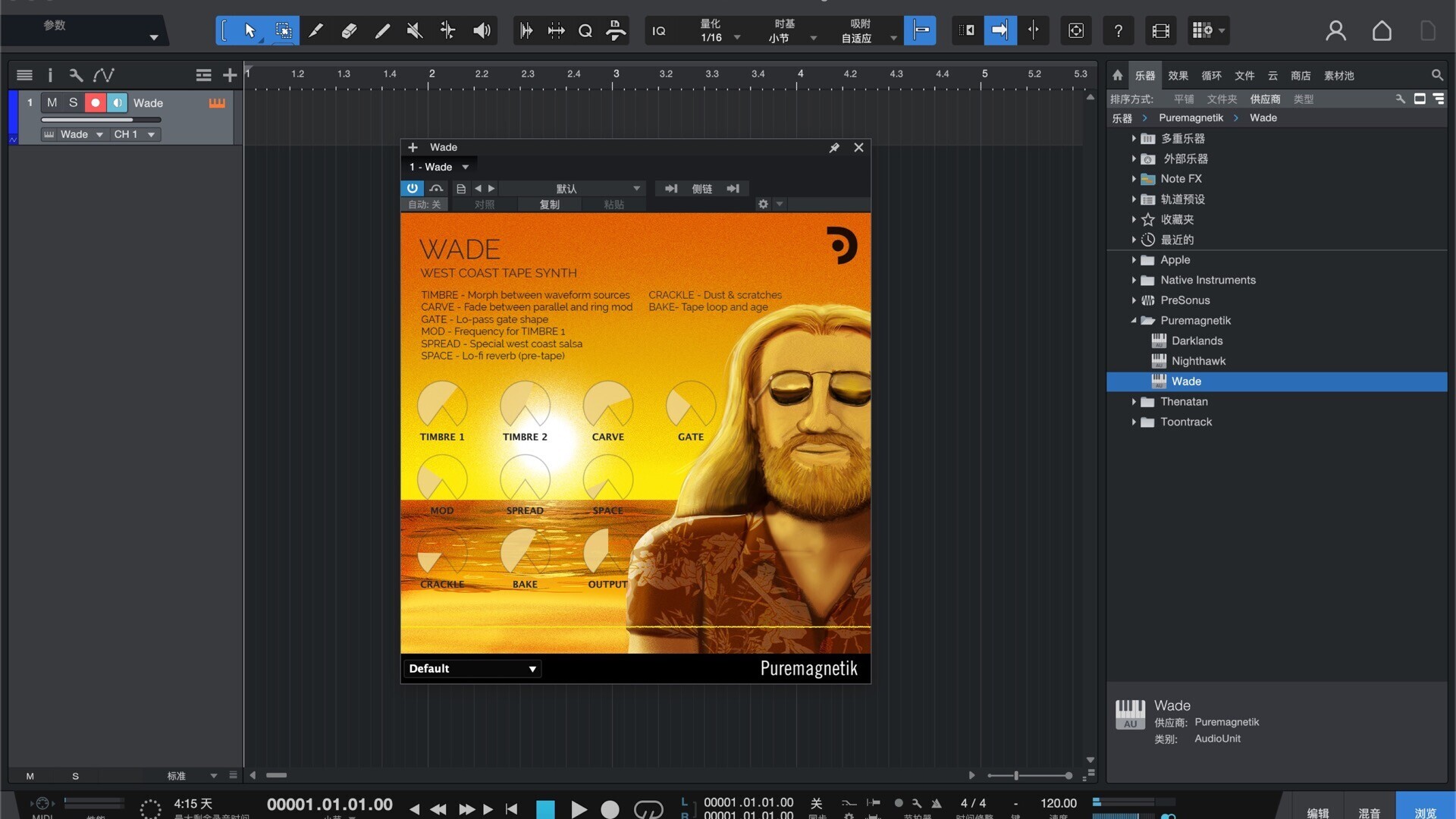Arm record on the Wade track

[96, 102]
